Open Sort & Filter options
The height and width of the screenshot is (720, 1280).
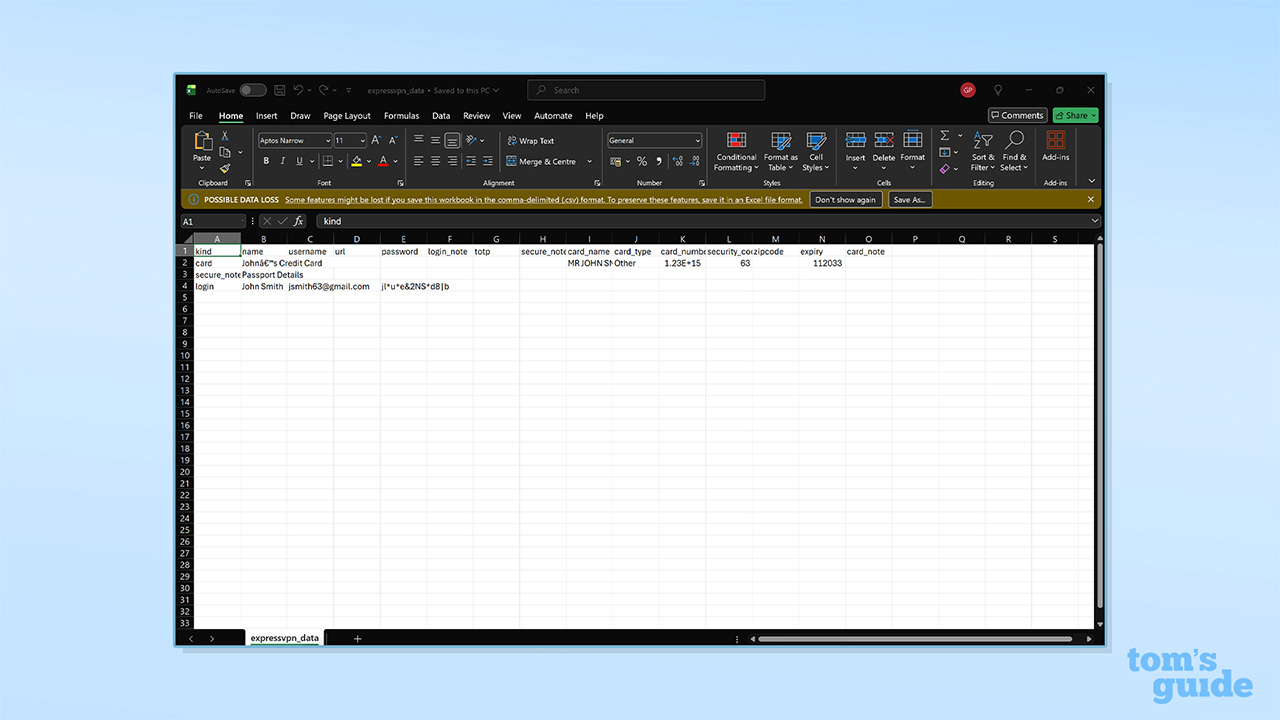tap(984, 152)
